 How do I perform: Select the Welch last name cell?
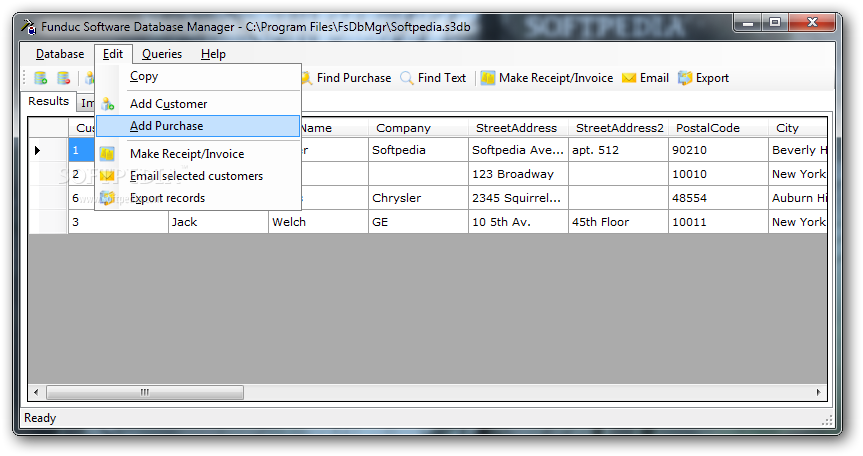(x=318, y=222)
